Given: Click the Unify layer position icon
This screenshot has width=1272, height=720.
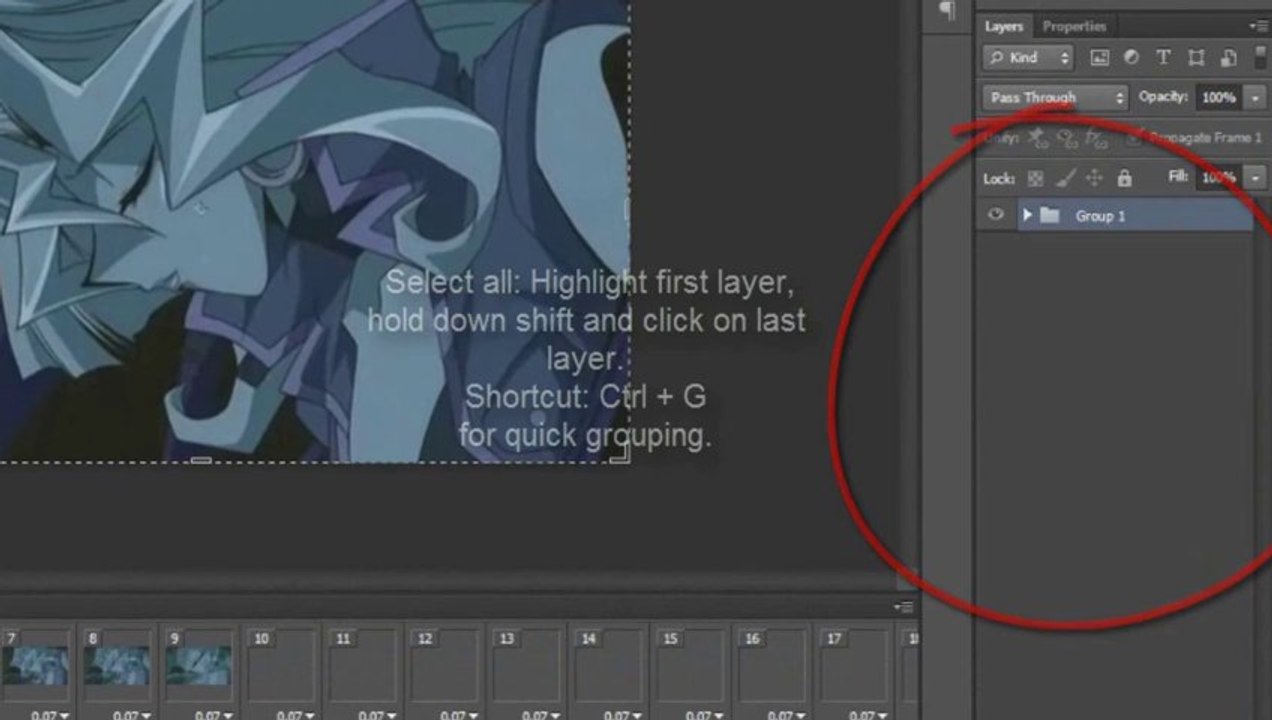Looking at the screenshot, I should coord(1037,138).
